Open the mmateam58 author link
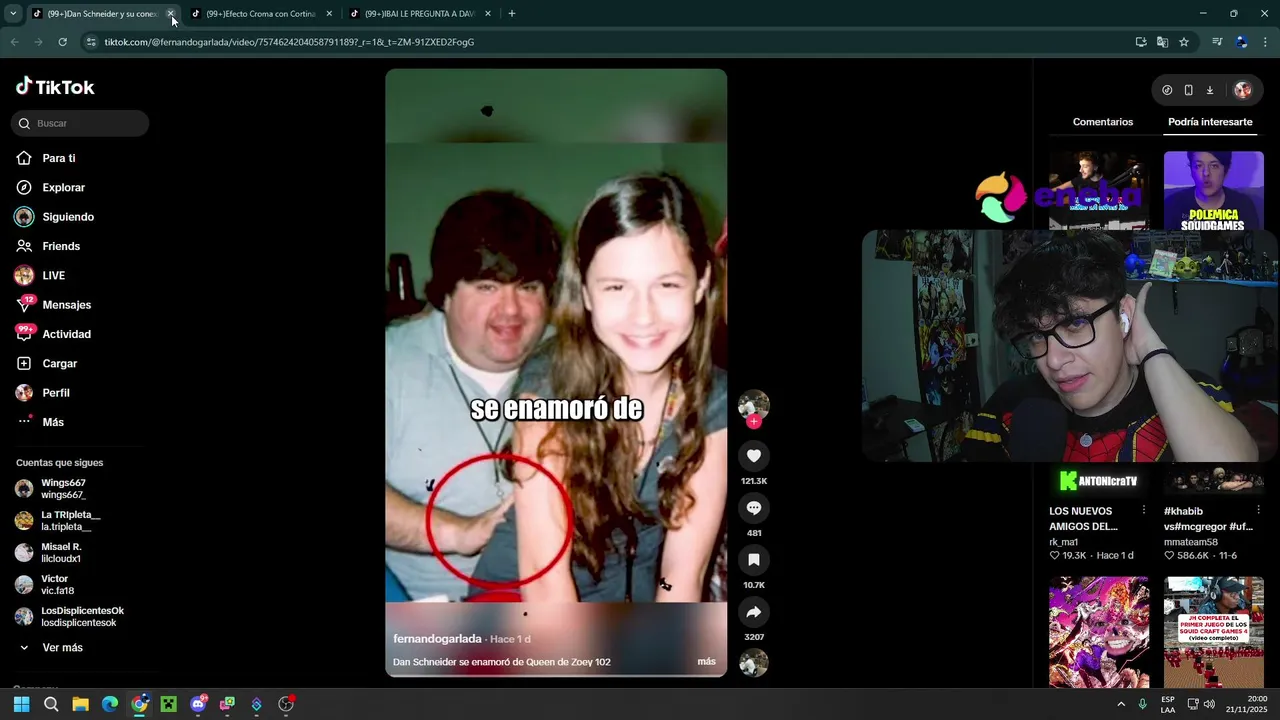The width and height of the screenshot is (1280, 720). [x=1191, y=542]
